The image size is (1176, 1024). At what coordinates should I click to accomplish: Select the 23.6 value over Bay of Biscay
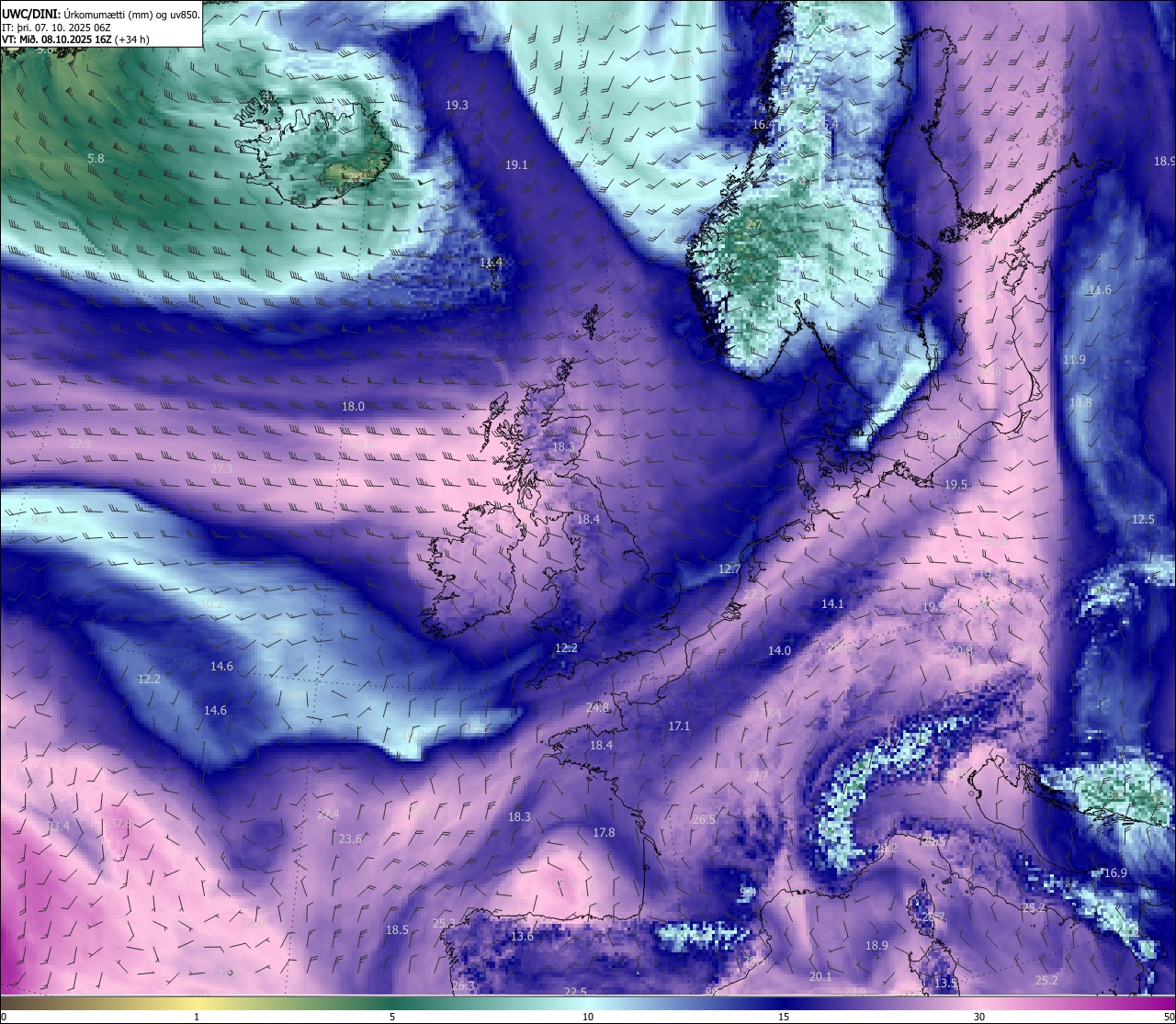coord(350,839)
